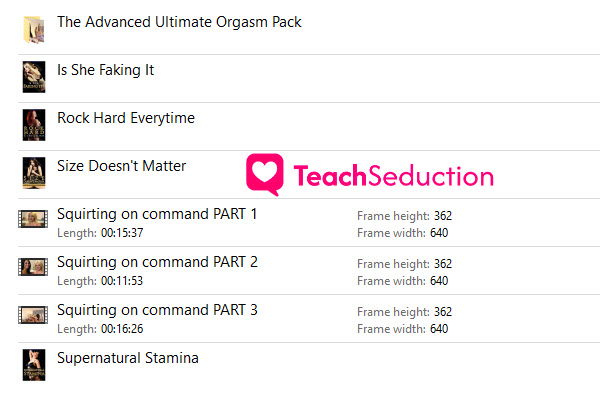Select the Is She Faking It file name

point(106,70)
